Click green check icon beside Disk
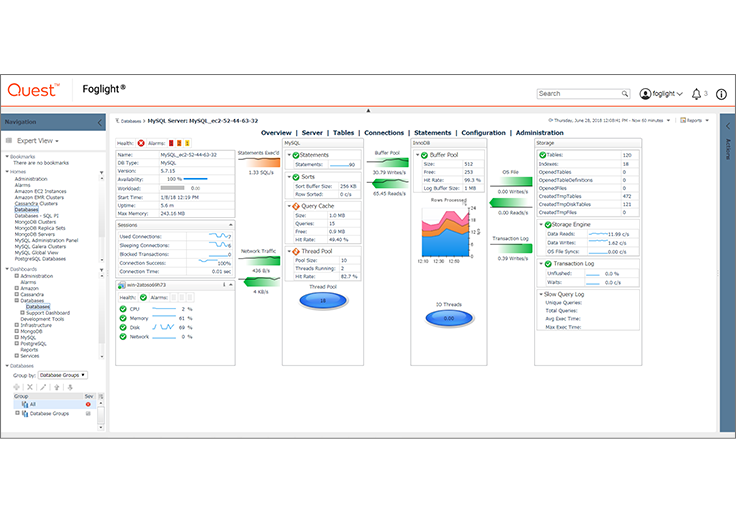 [123, 327]
